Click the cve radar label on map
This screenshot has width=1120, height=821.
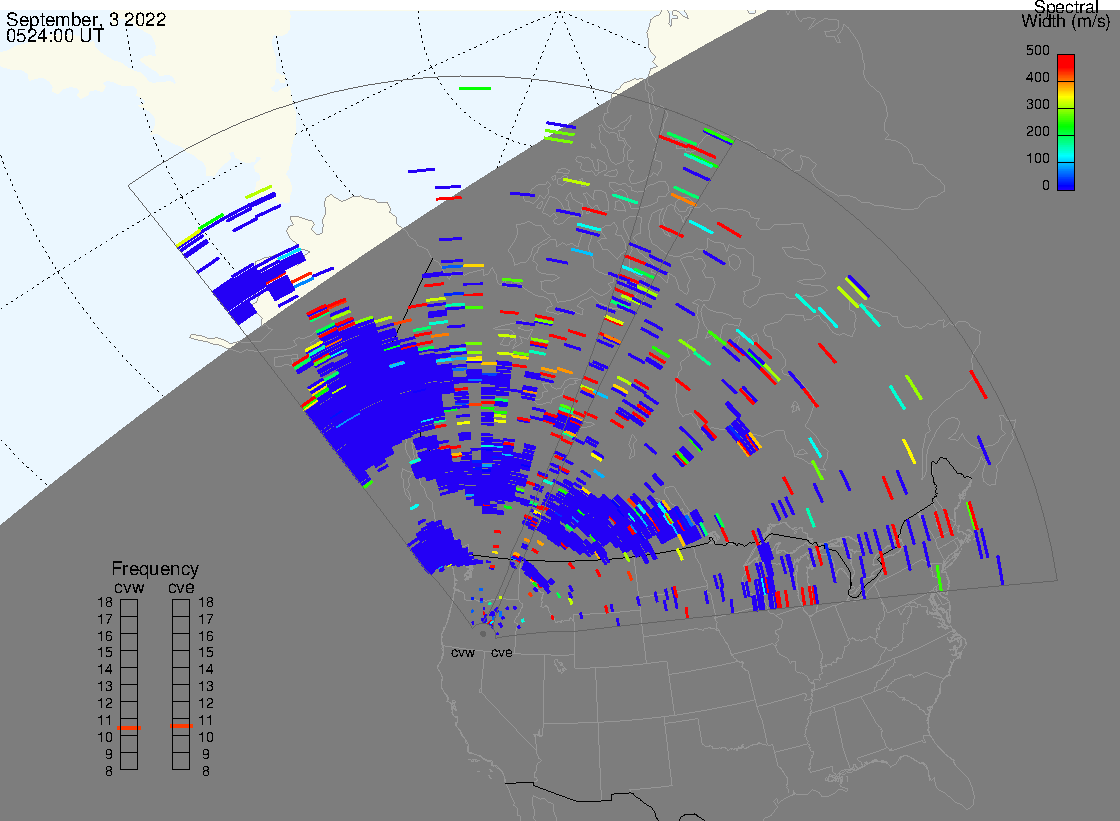tap(501, 653)
